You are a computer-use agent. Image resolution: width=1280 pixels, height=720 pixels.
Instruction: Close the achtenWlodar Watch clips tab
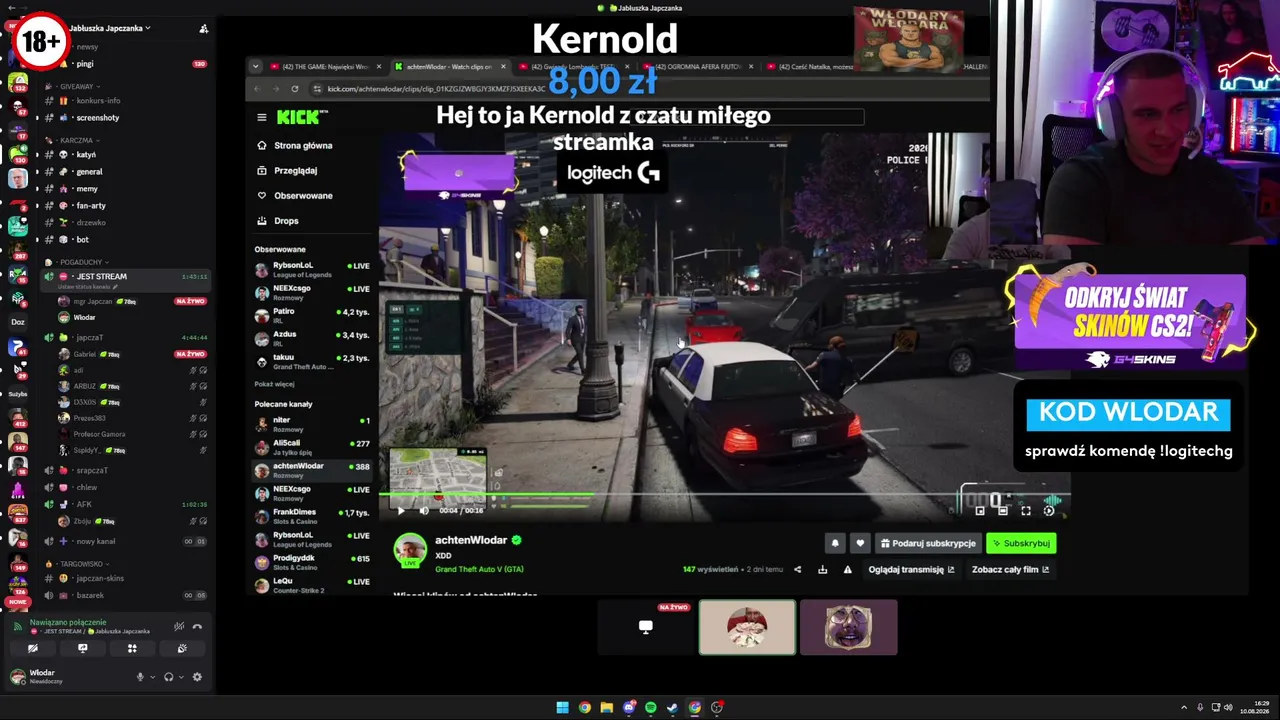click(x=503, y=67)
